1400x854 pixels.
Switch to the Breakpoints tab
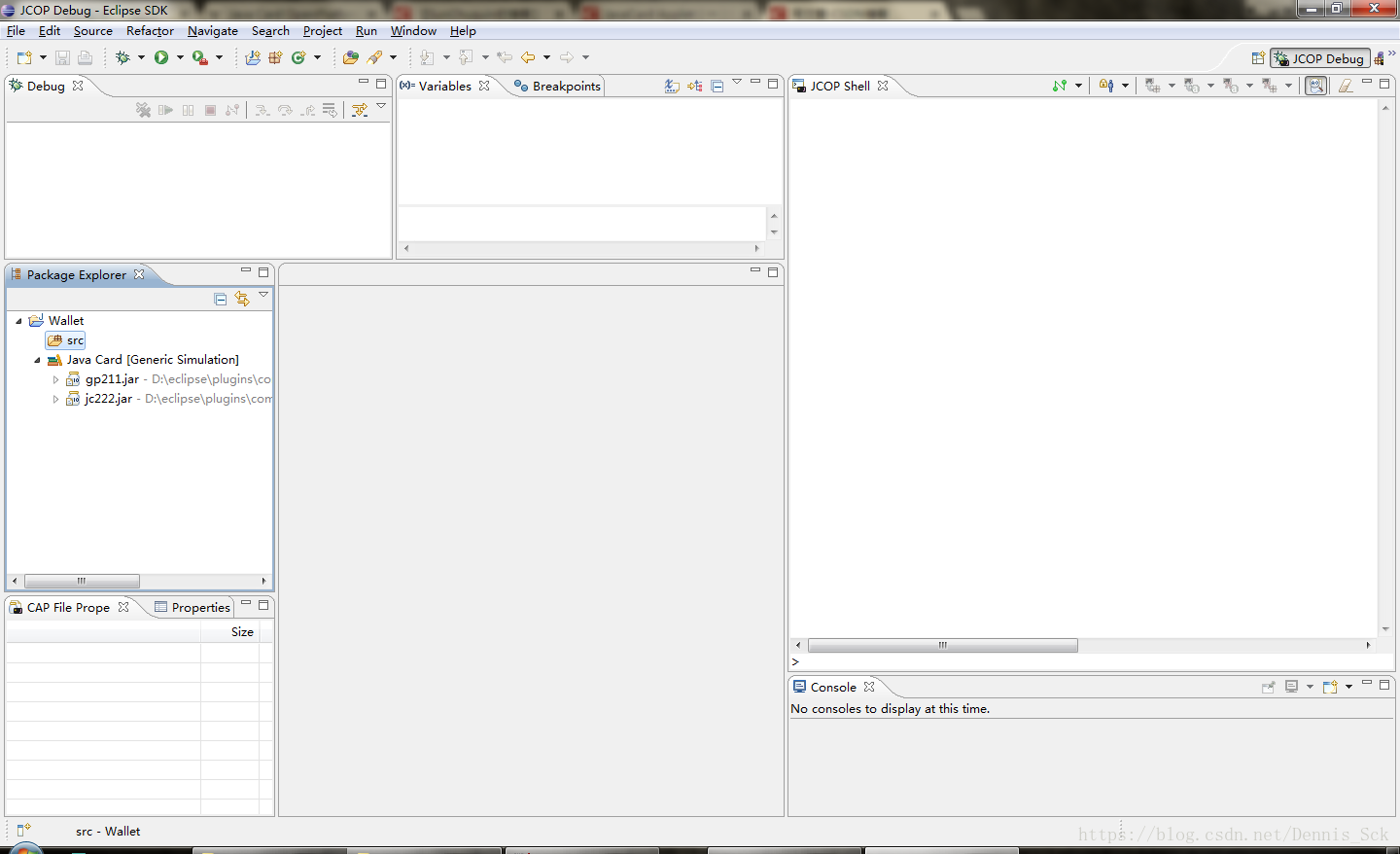[557, 86]
